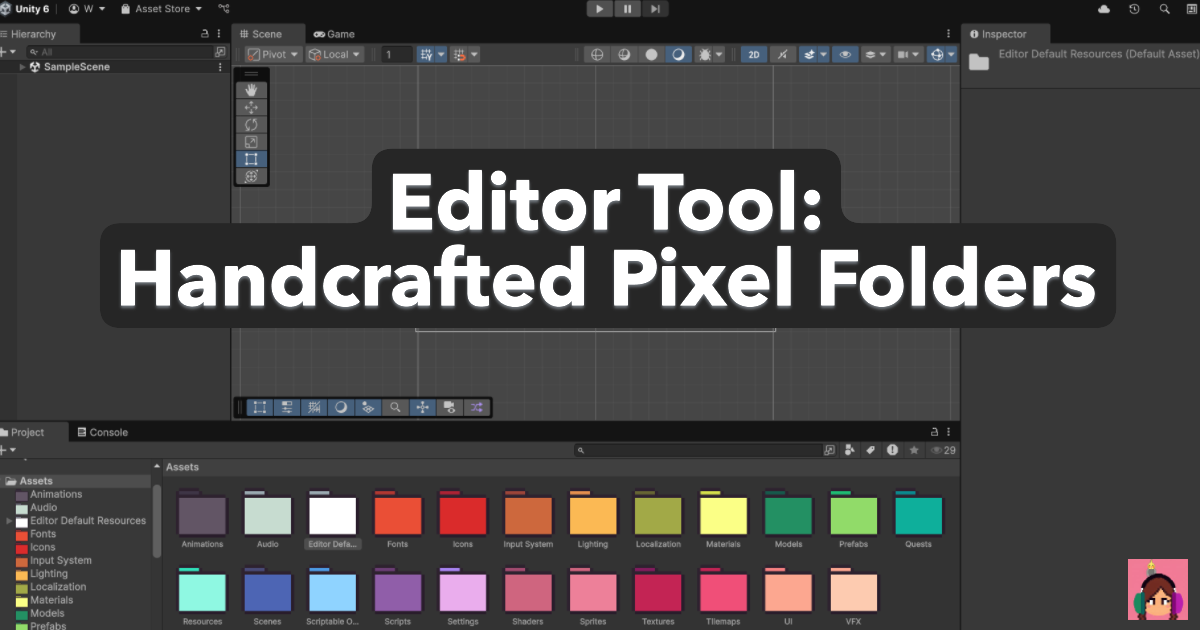Screen dimensions: 1200x630
Task: Open the Scene view options kebab menu
Action: (949, 34)
